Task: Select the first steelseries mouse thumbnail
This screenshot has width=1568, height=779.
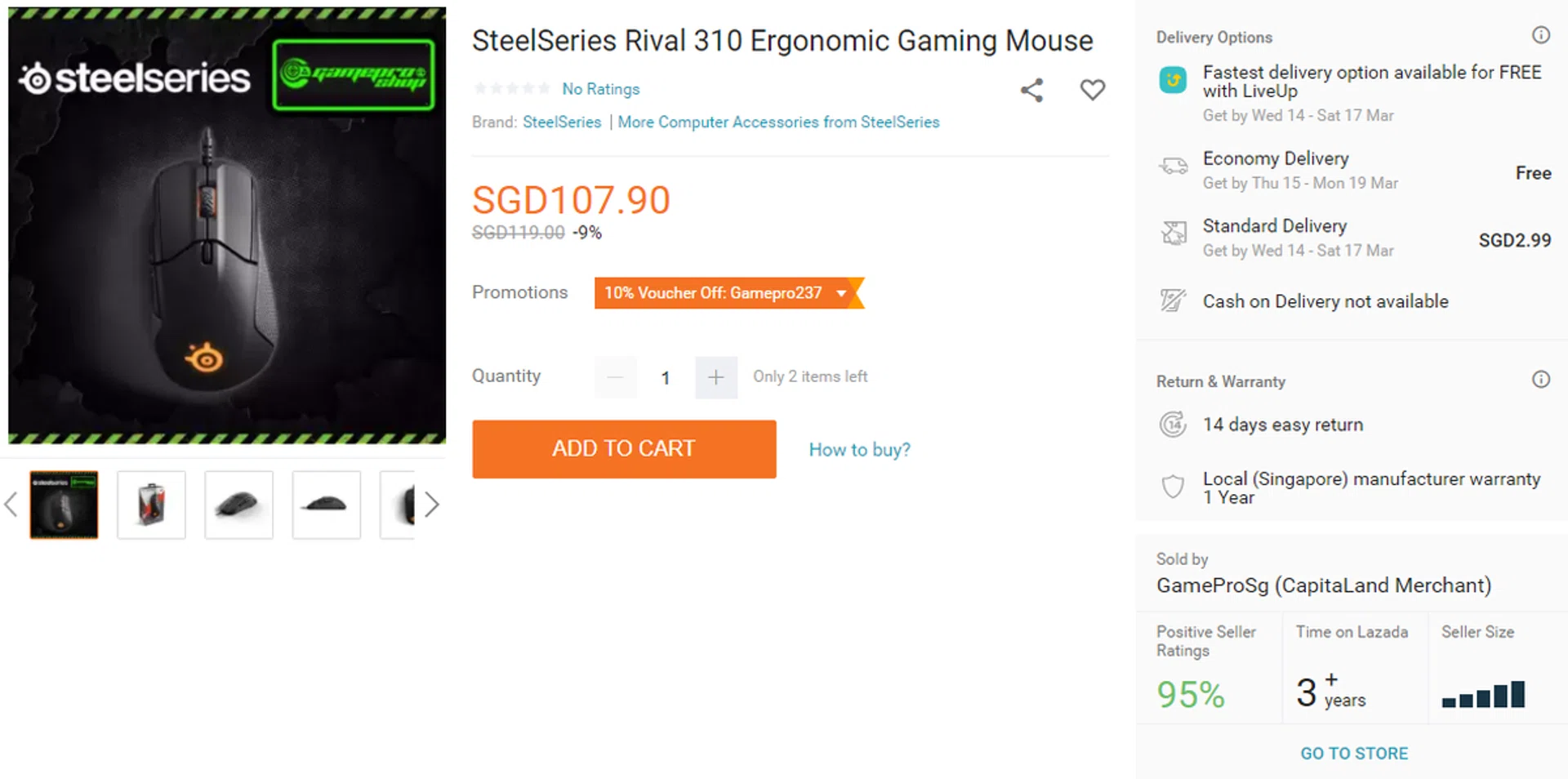Action: 64,505
